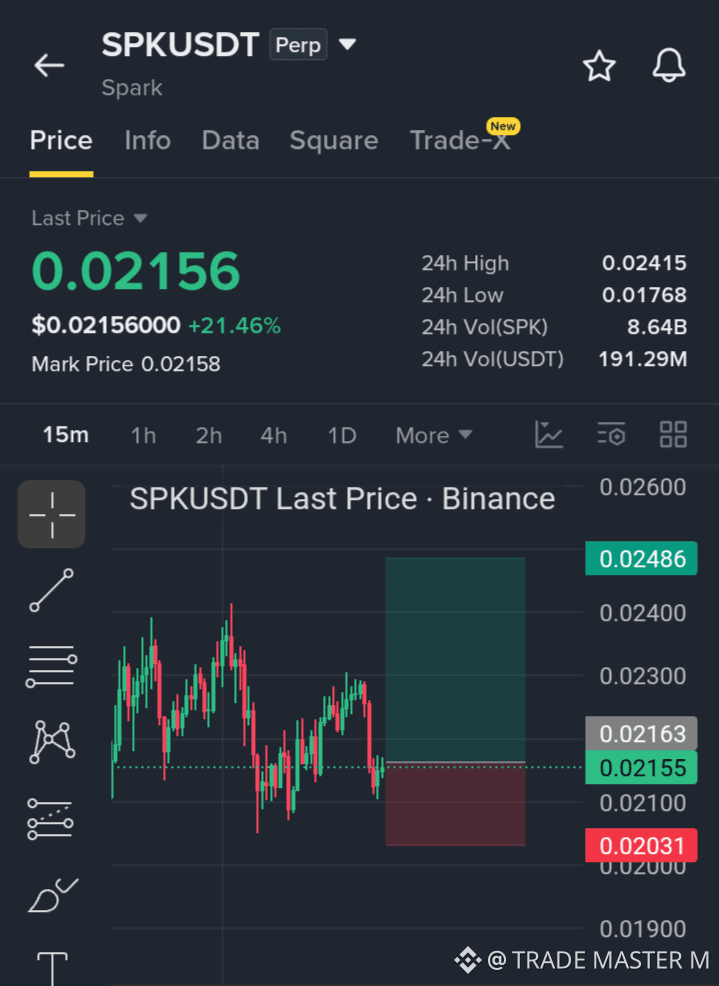
Task: Select the 4h timeframe
Action: [274, 435]
